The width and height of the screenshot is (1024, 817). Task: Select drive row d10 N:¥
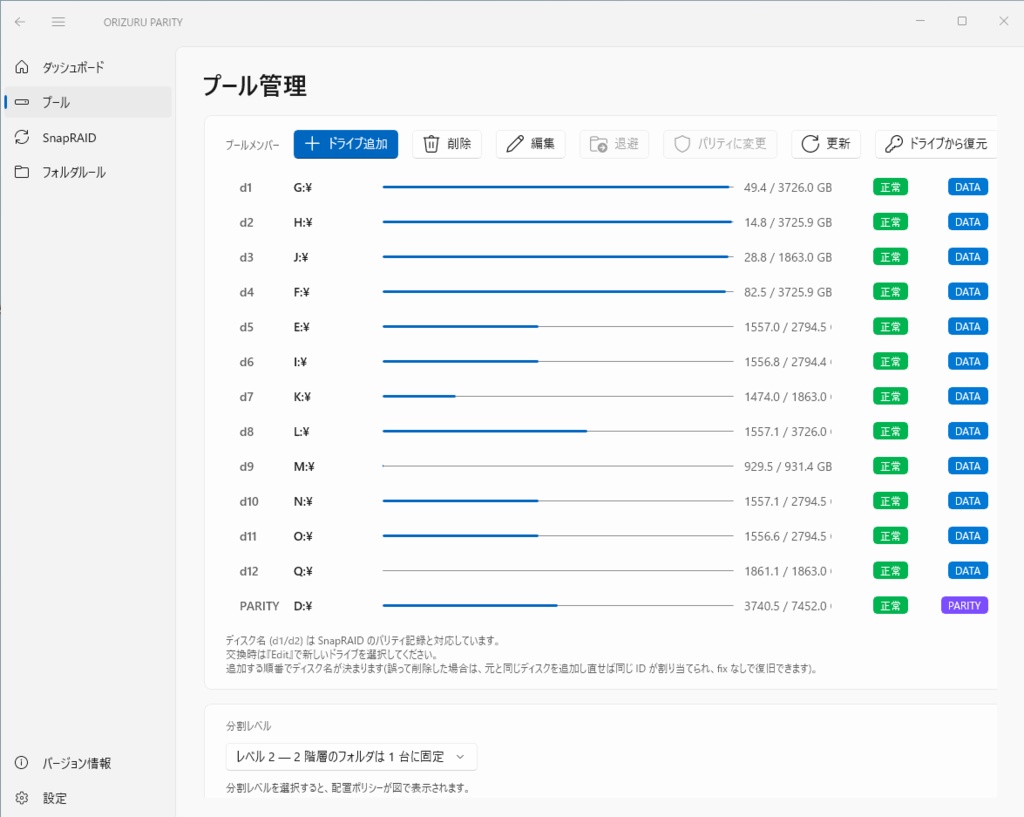click(611, 501)
